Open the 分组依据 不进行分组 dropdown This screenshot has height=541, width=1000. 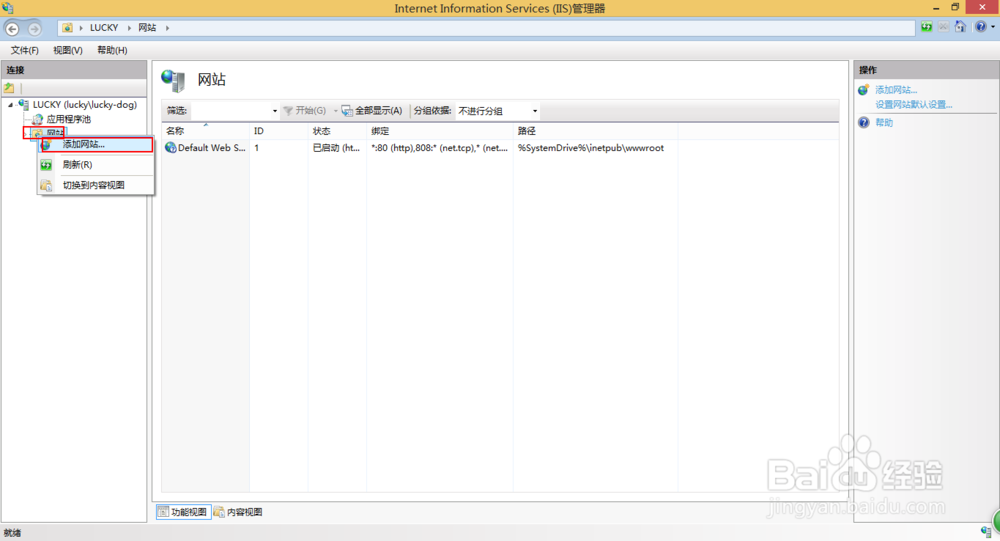[497, 111]
